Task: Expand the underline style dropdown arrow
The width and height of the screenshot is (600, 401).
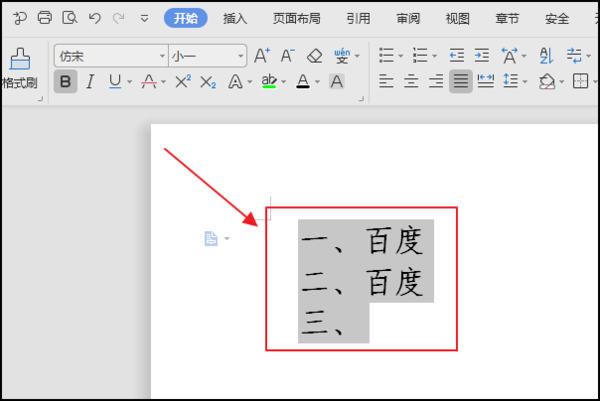Action: click(129, 82)
